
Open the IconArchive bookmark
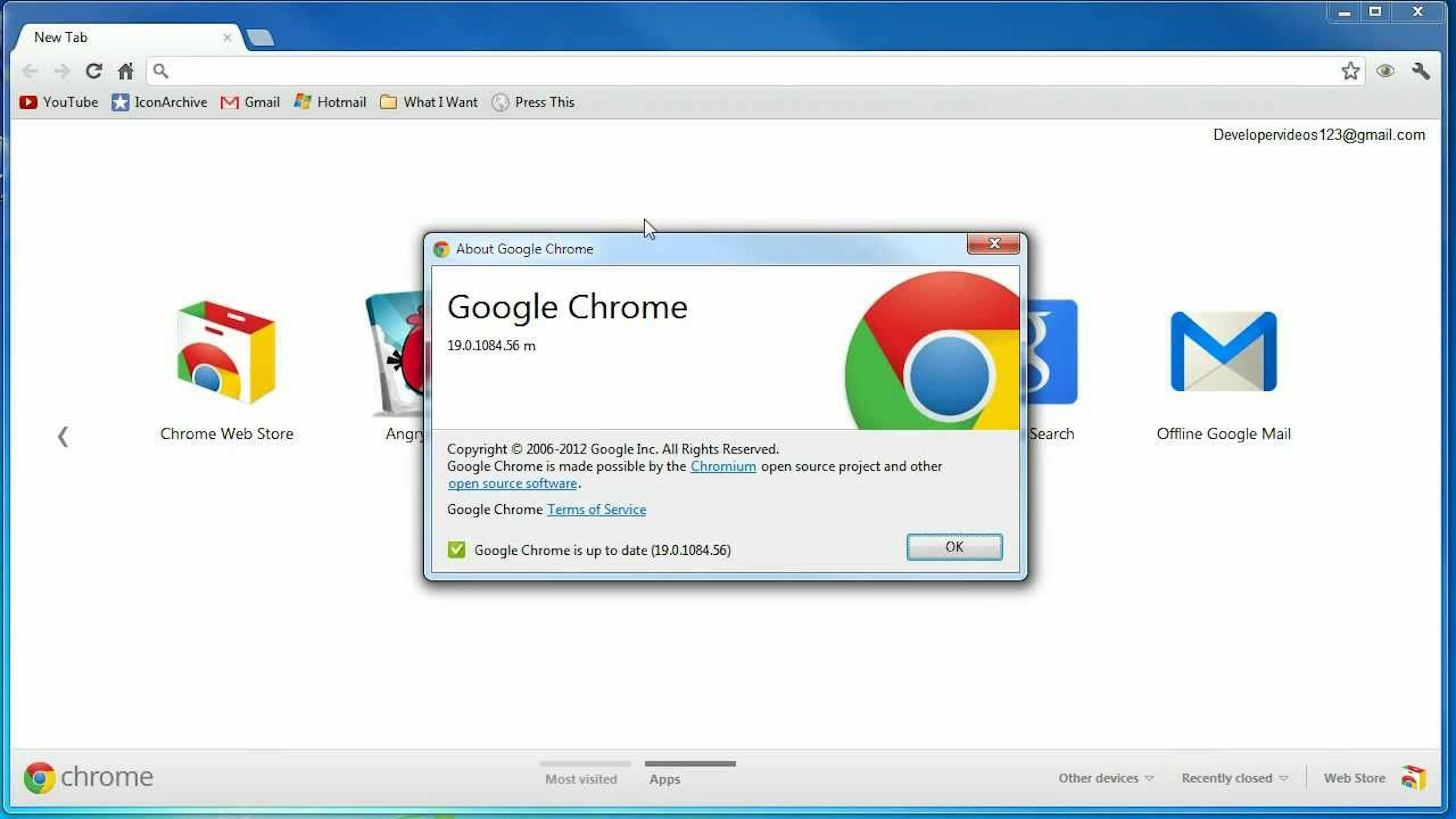tap(159, 102)
